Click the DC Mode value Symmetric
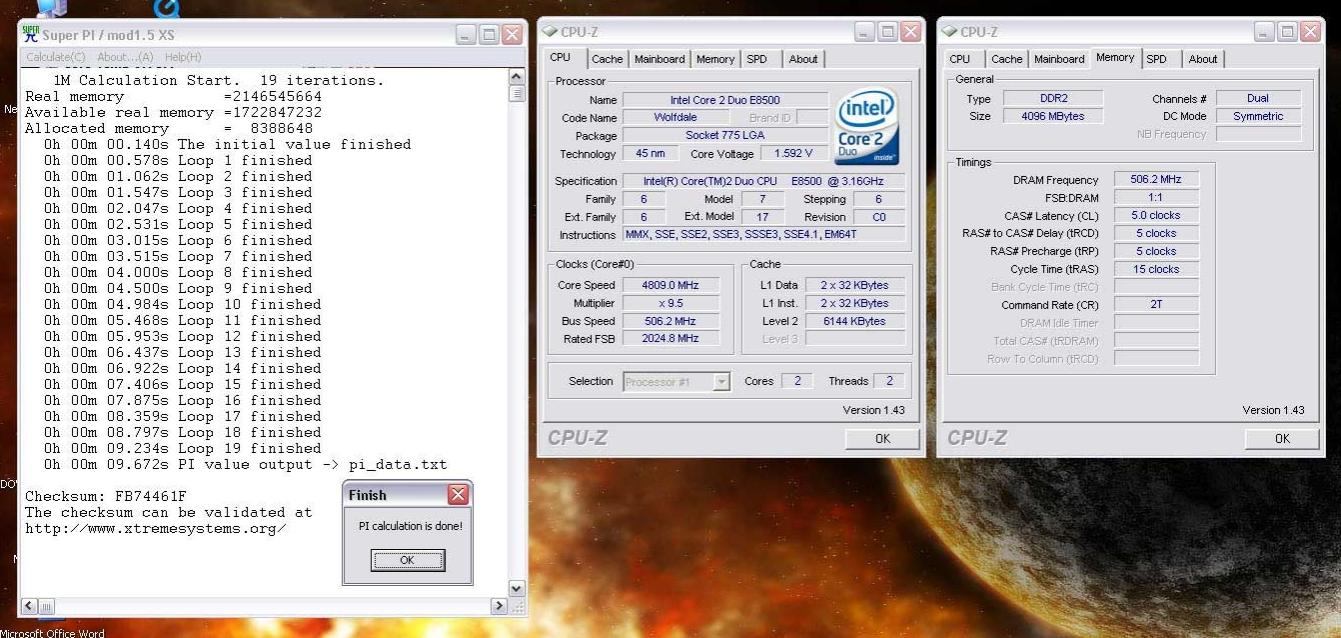The height and width of the screenshot is (638, 1341). (x=1258, y=116)
